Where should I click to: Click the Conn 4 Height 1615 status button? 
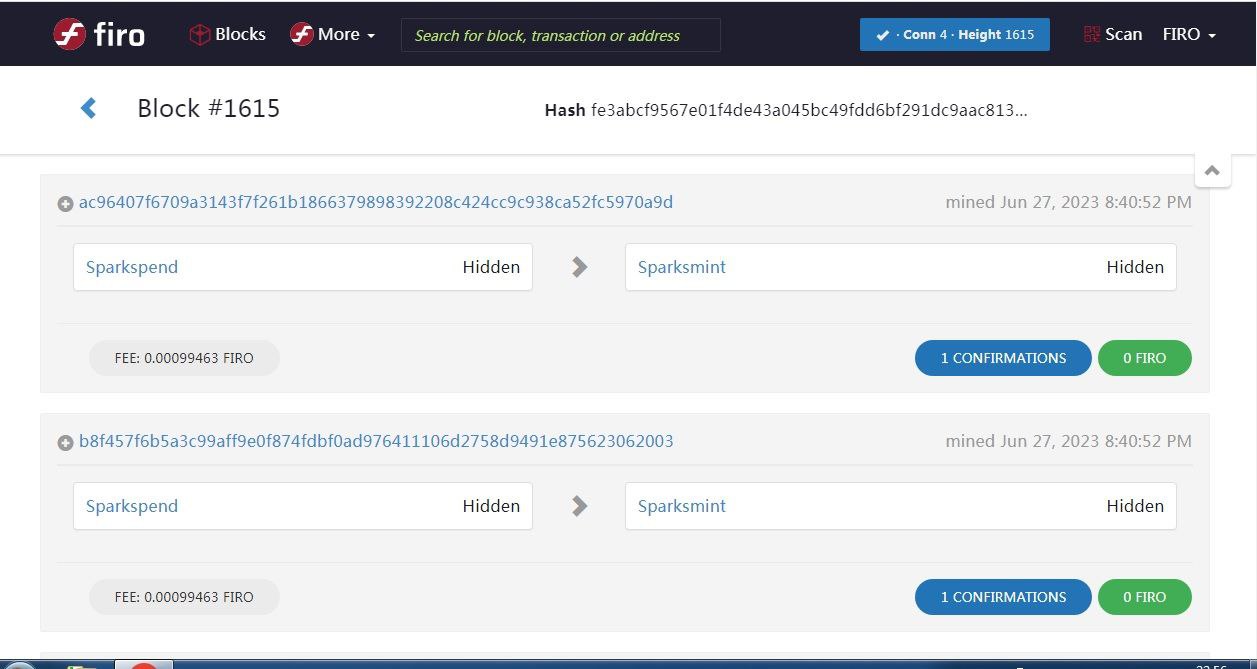(x=955, y=34)
